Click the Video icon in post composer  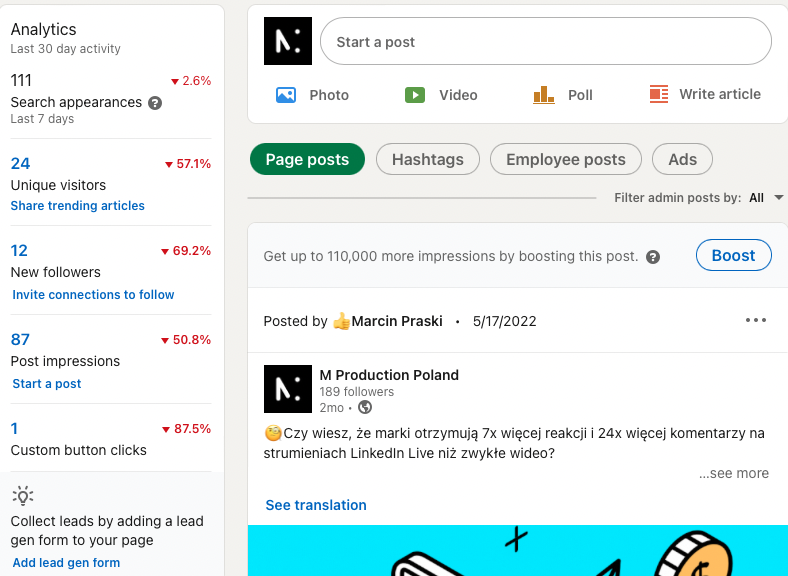tap(415, 95)
